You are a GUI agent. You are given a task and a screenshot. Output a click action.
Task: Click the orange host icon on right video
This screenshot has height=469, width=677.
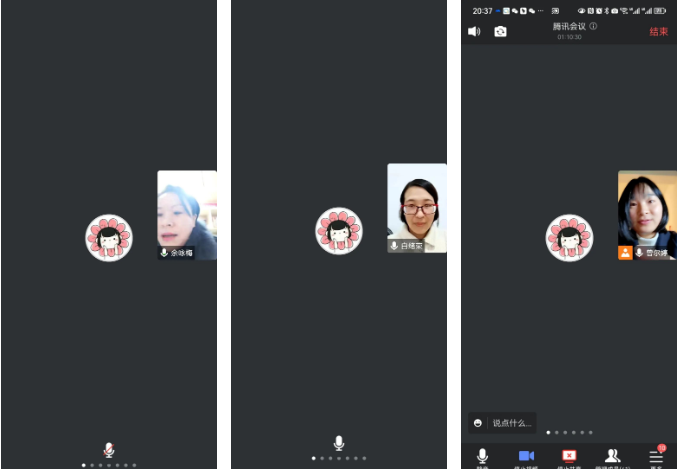(x=625, y=253)
